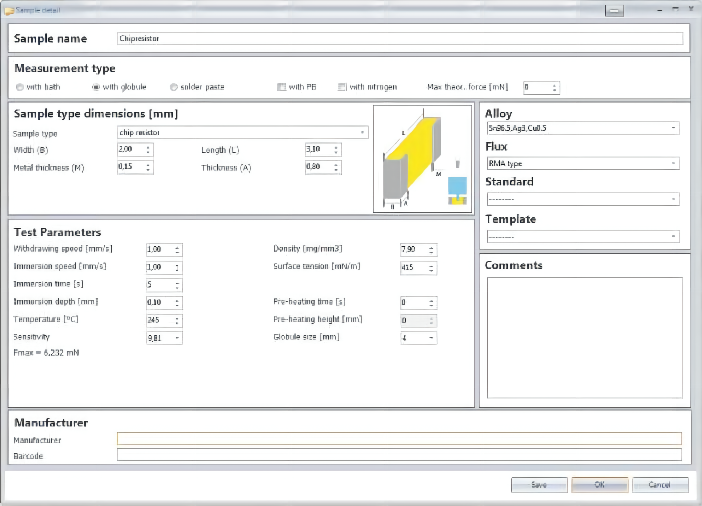Toggle the 'with nitrogen' checkbox
Image resolution: width=702 pixels, height=506 pixels.
[343, 87]
